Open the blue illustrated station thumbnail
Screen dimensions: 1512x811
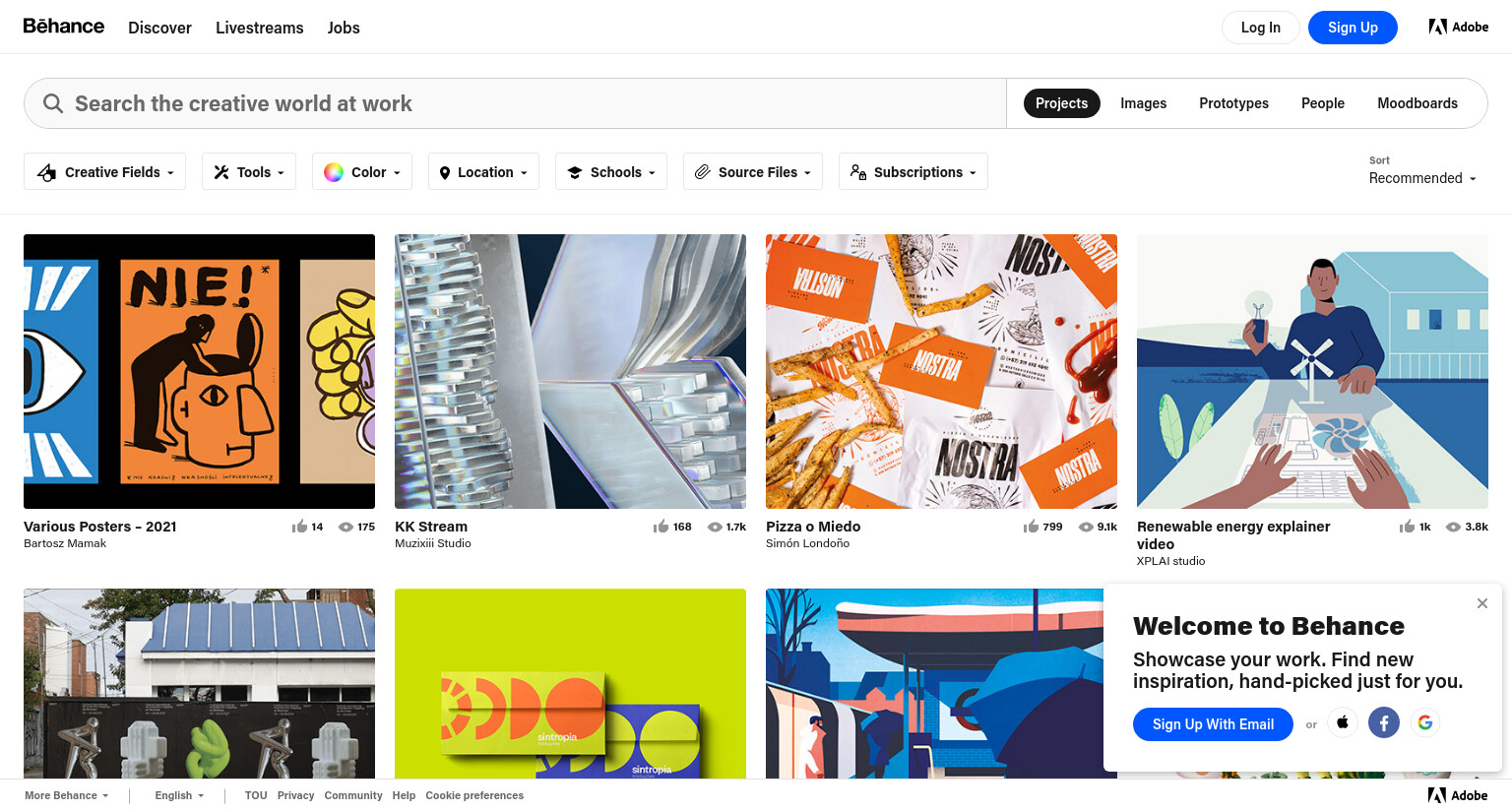click(934, 683)
